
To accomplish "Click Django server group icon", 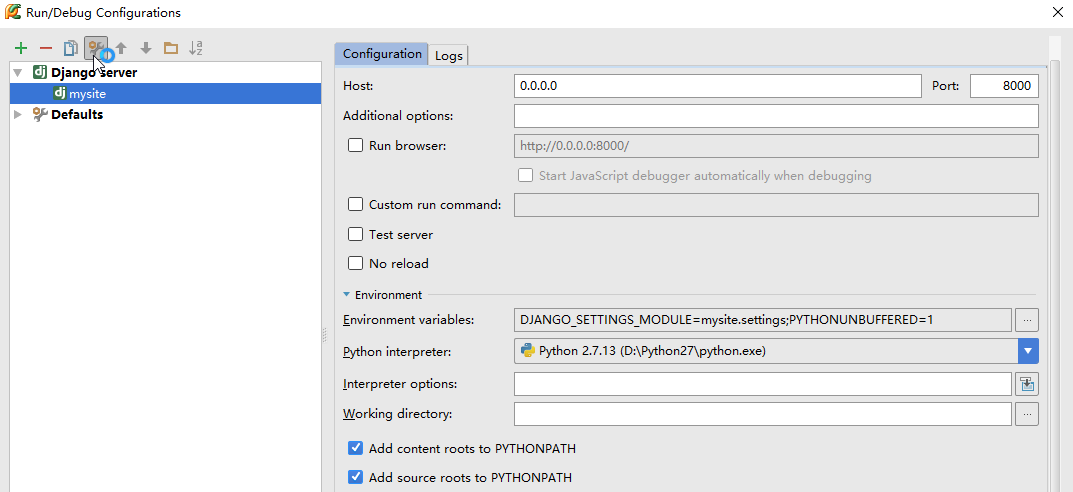I will [x=40, y=72].
